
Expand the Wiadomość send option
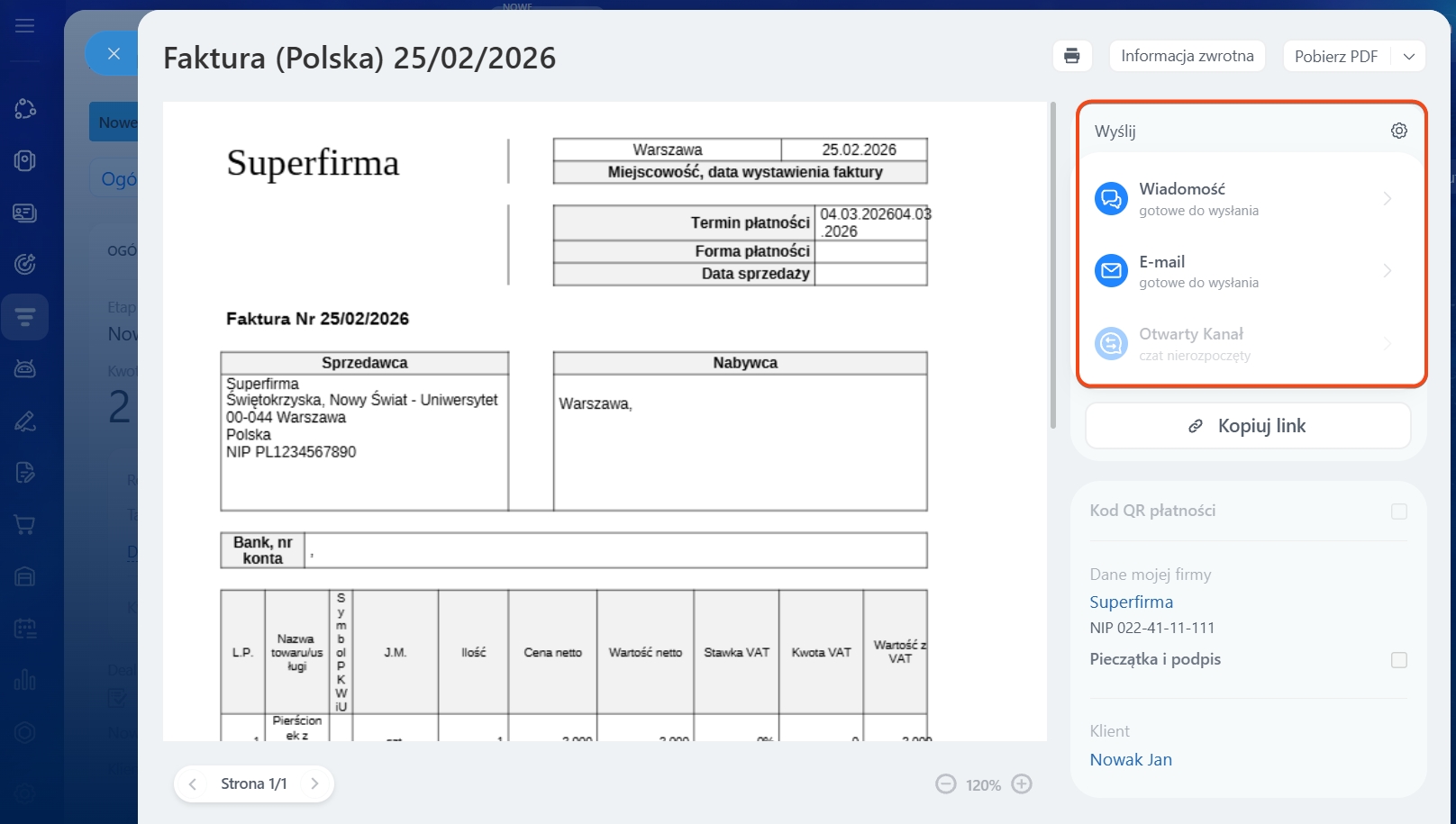click(1387, 199)
